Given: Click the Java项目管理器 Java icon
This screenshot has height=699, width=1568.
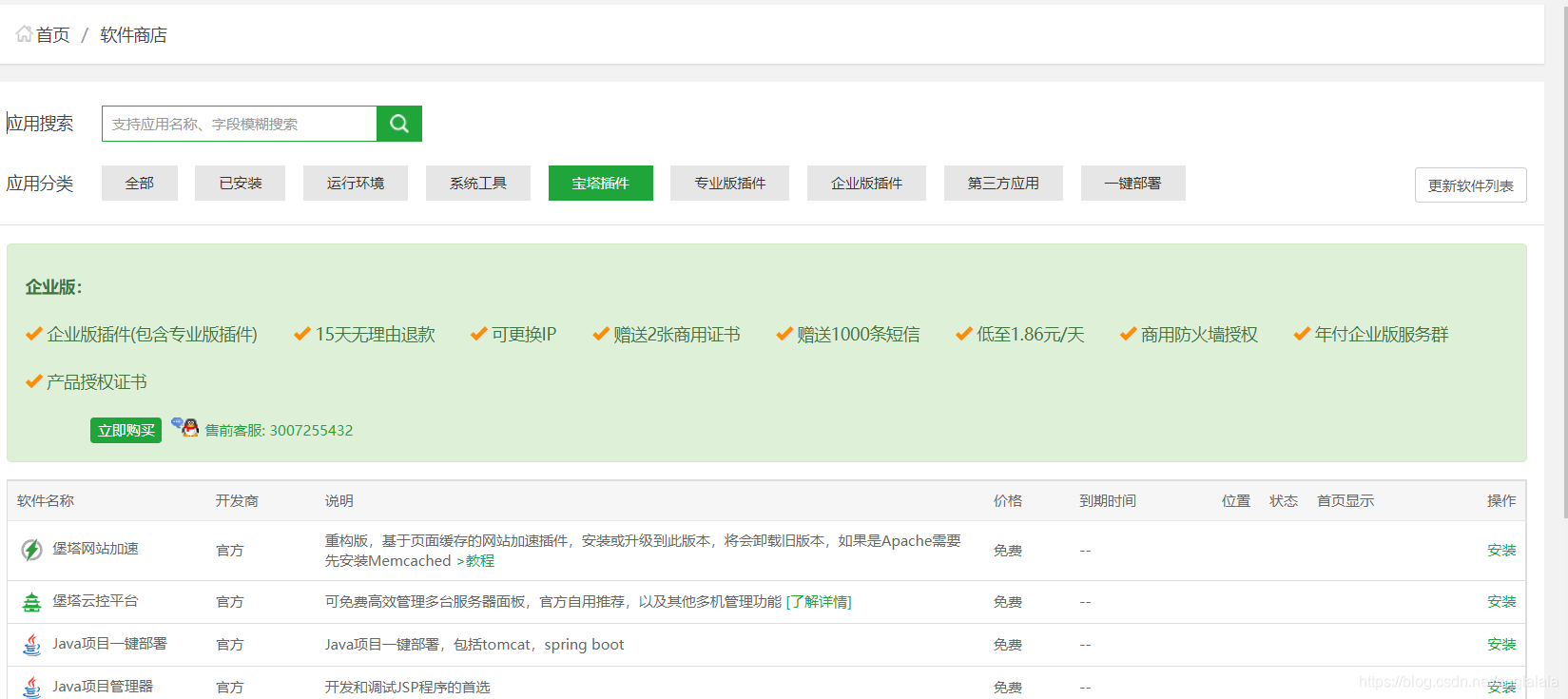Looking at the screenshot, I should click(31, 687).
